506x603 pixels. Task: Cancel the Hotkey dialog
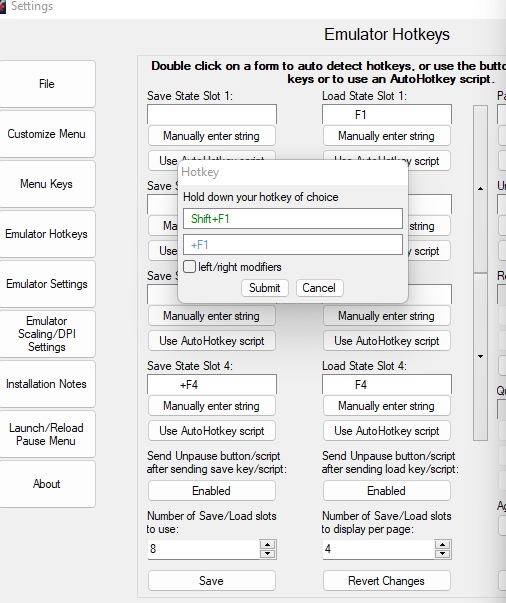tap(319, 288)
